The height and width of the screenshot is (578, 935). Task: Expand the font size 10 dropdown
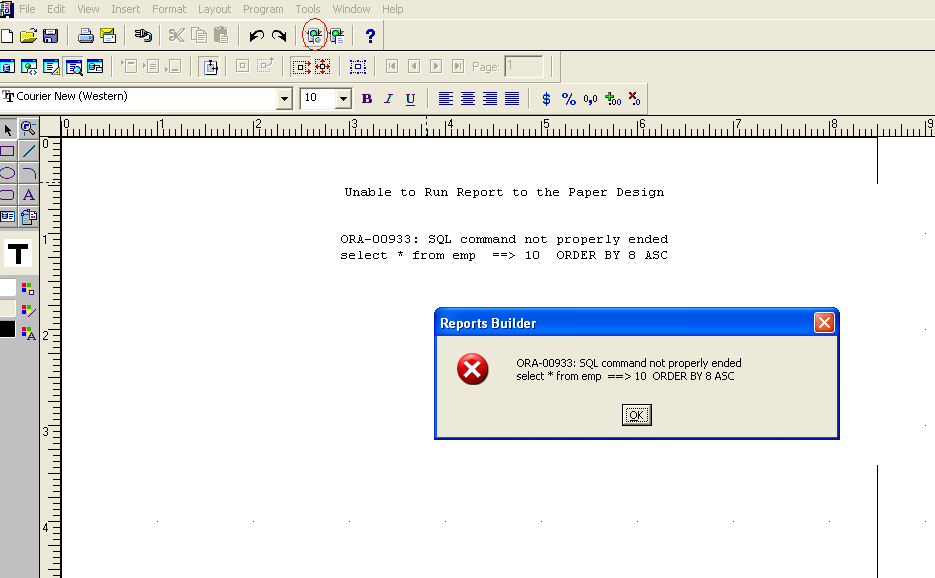(x=343, y=98)
